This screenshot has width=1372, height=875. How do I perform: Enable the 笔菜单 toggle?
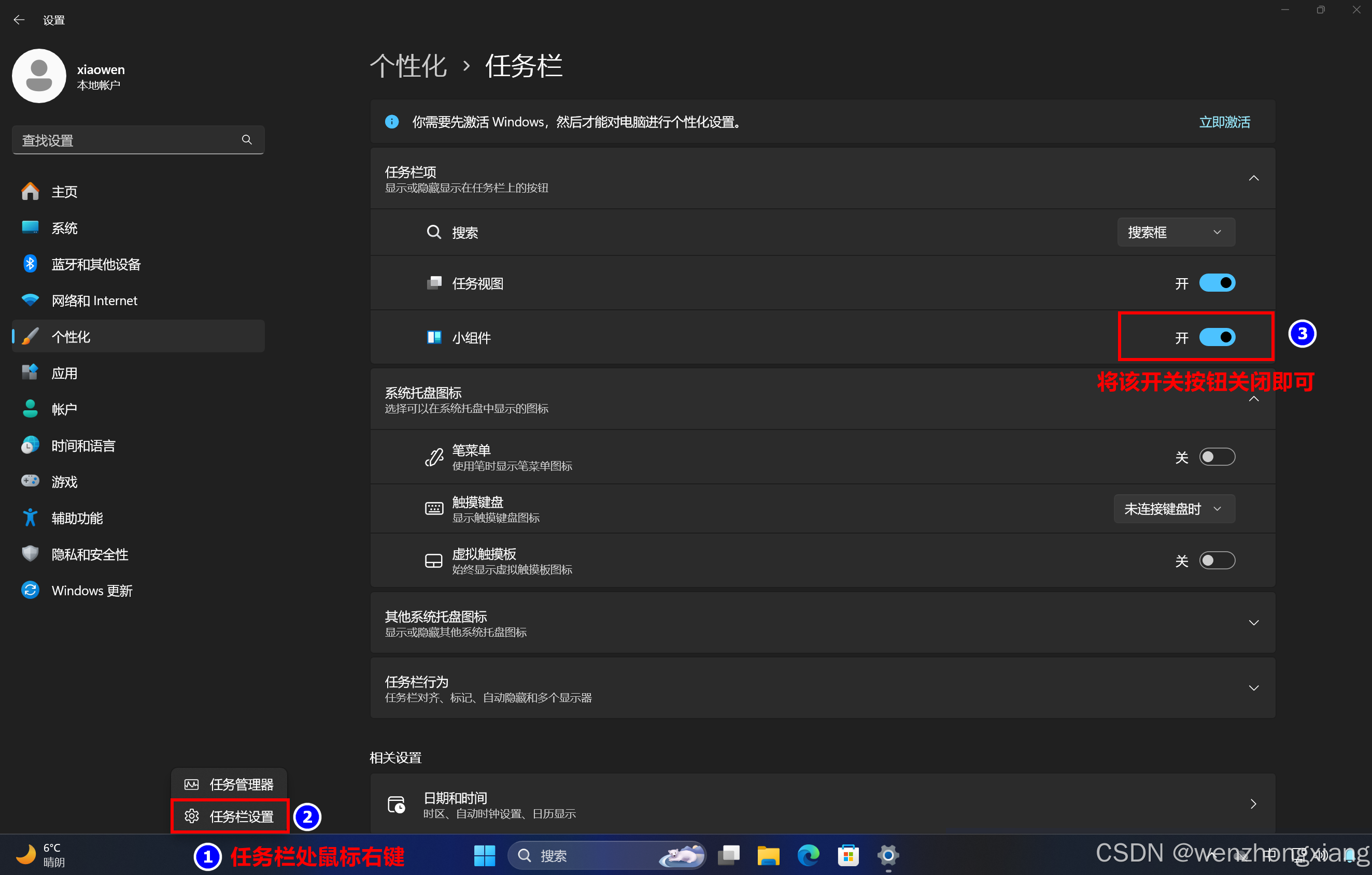tap(1217, 457)
